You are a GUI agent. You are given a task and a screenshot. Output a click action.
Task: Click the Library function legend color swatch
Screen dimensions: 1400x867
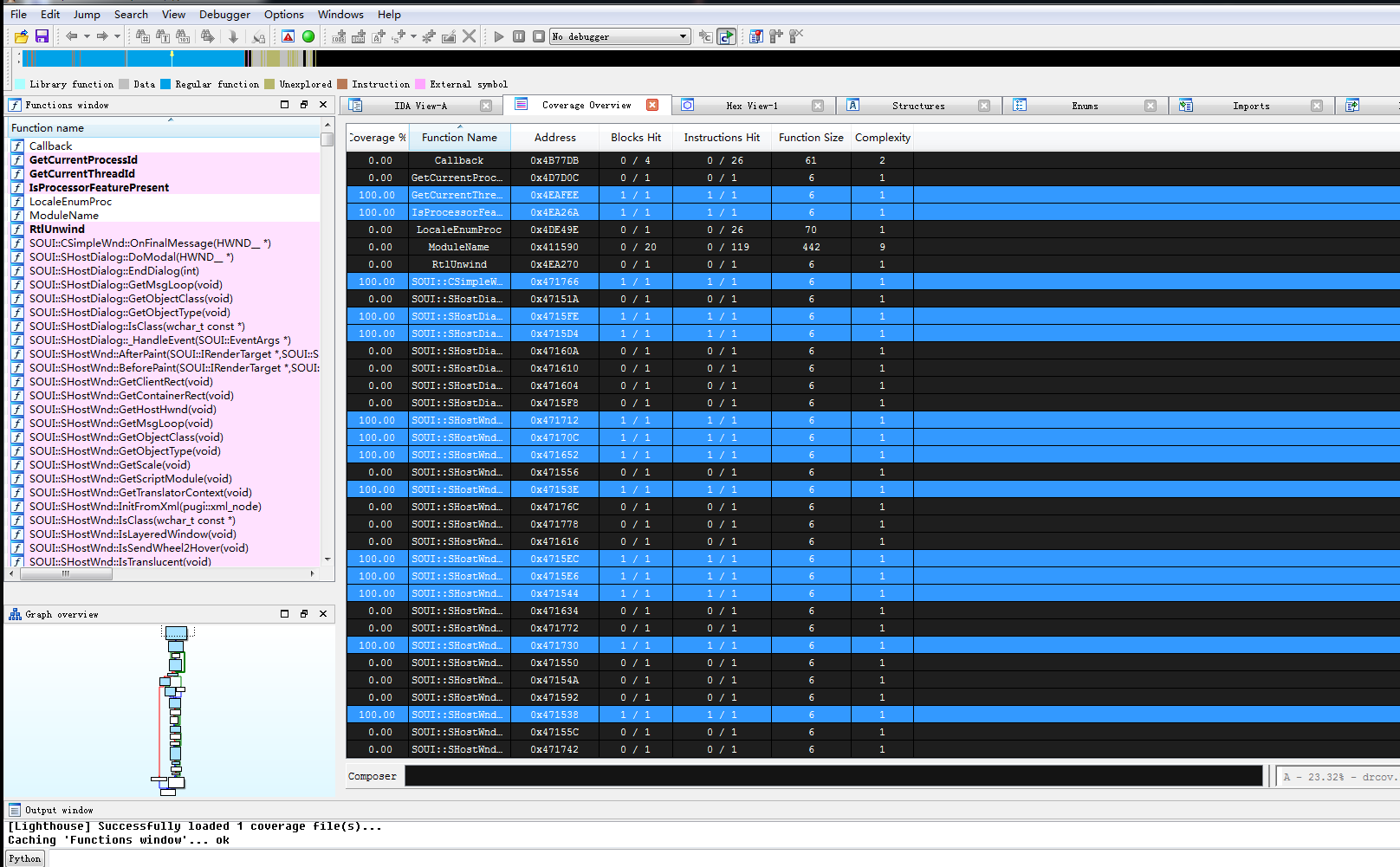click(20, 85)
